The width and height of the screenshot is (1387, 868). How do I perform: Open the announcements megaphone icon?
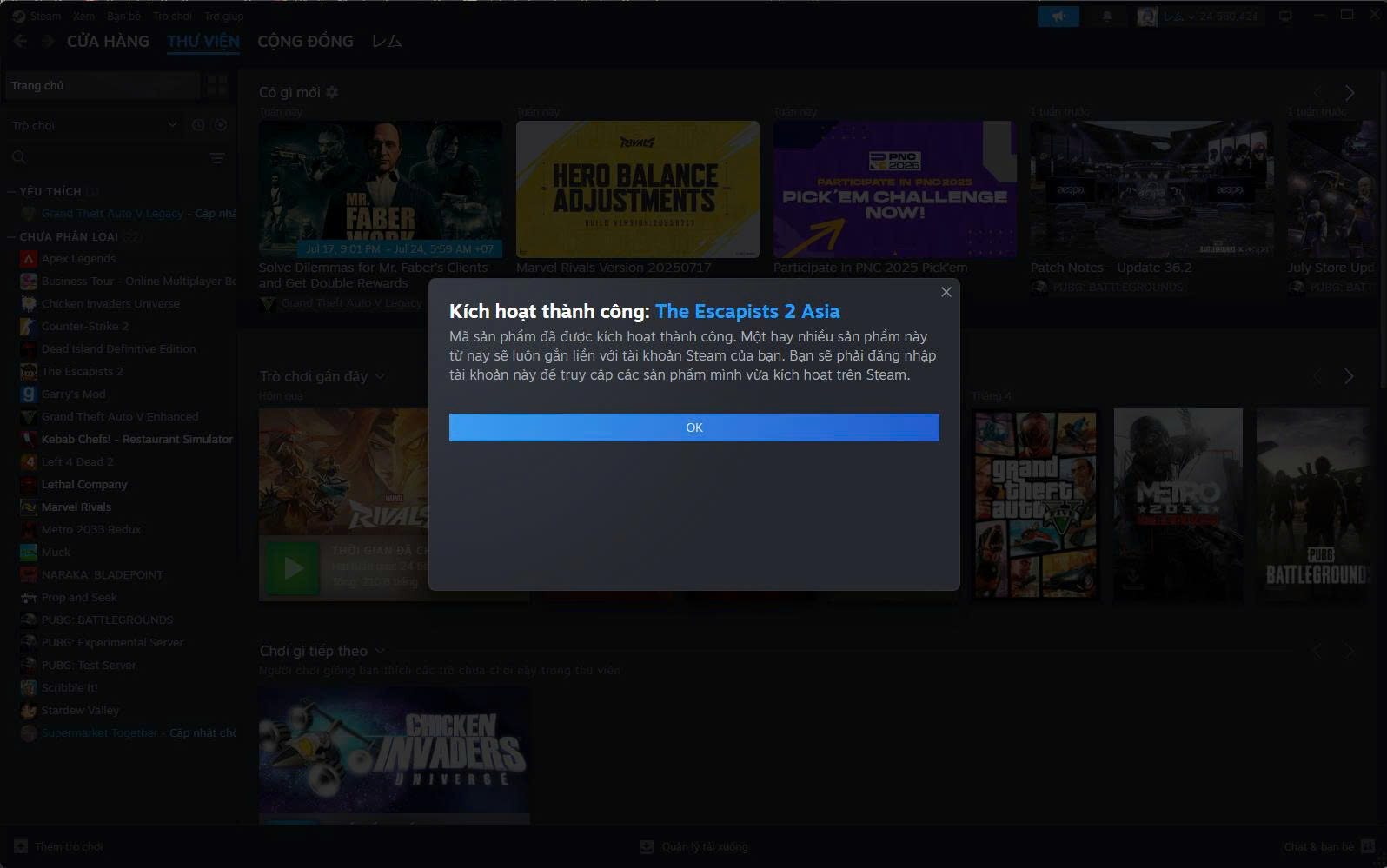point(1058,16)
